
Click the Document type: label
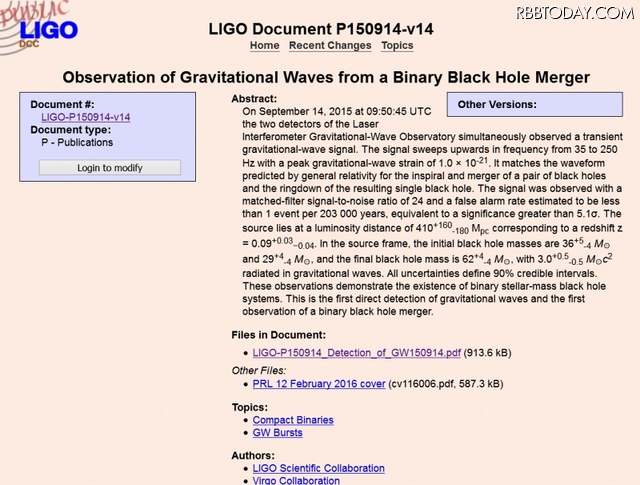71,130
